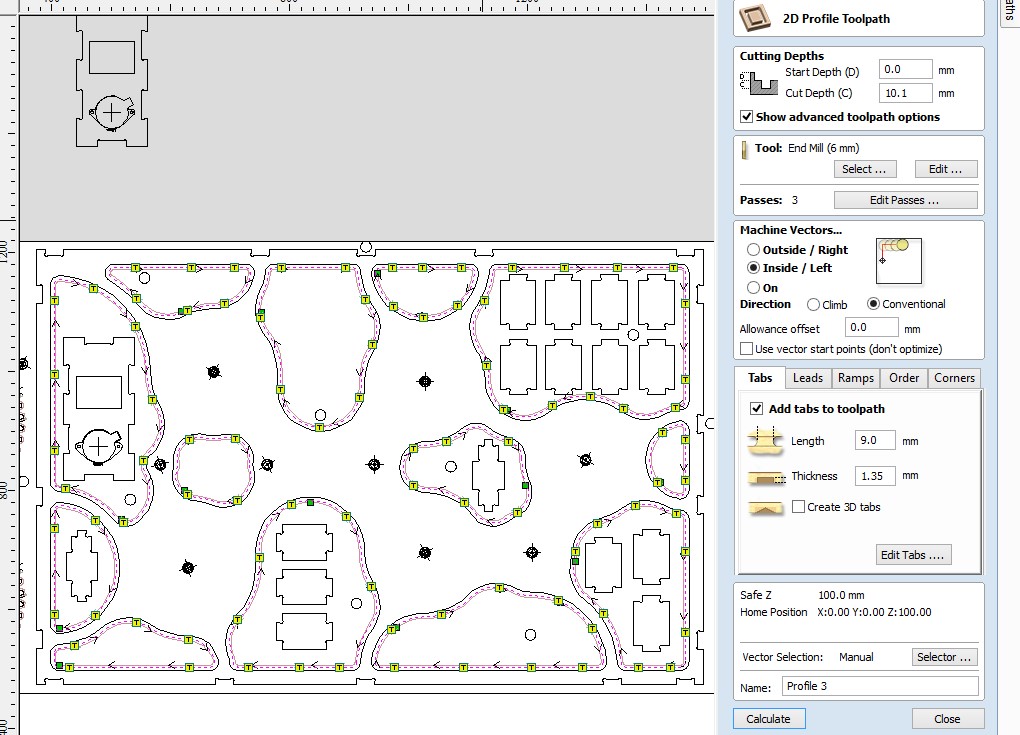This screenshot has height=735, width=1020.
Task: Click the tool Edit ... button
Action: coord(946,169)
